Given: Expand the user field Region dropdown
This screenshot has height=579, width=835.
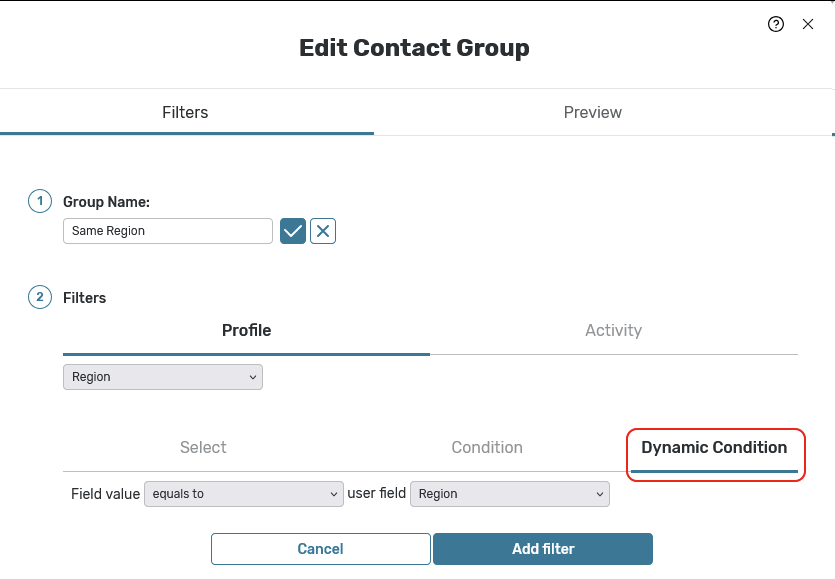Looking at the screenshot, I should point(509,494).
